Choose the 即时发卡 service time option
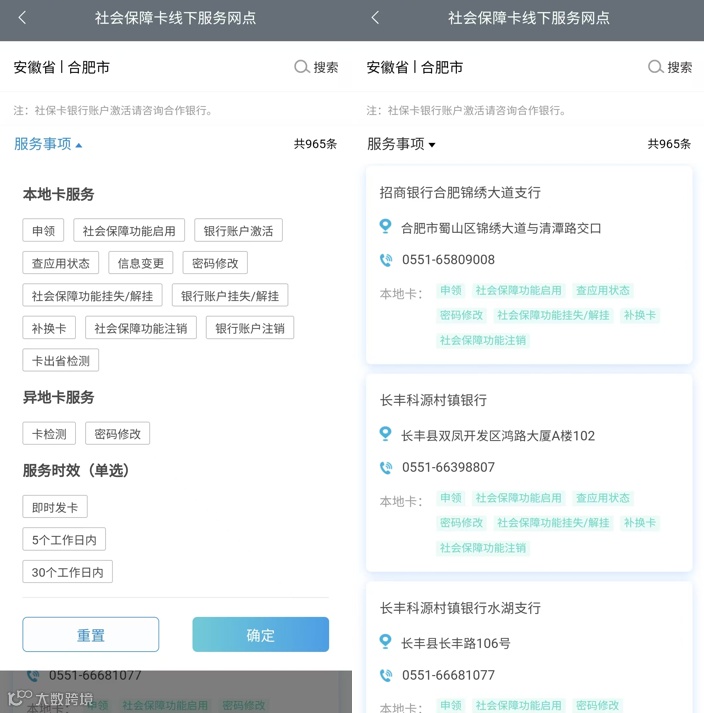Screen dimensions: 704x713 (55, 507)
